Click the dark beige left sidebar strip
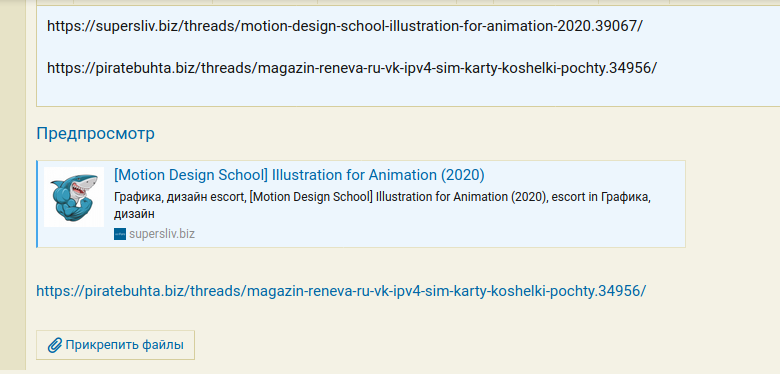 (x=13, y=184)
